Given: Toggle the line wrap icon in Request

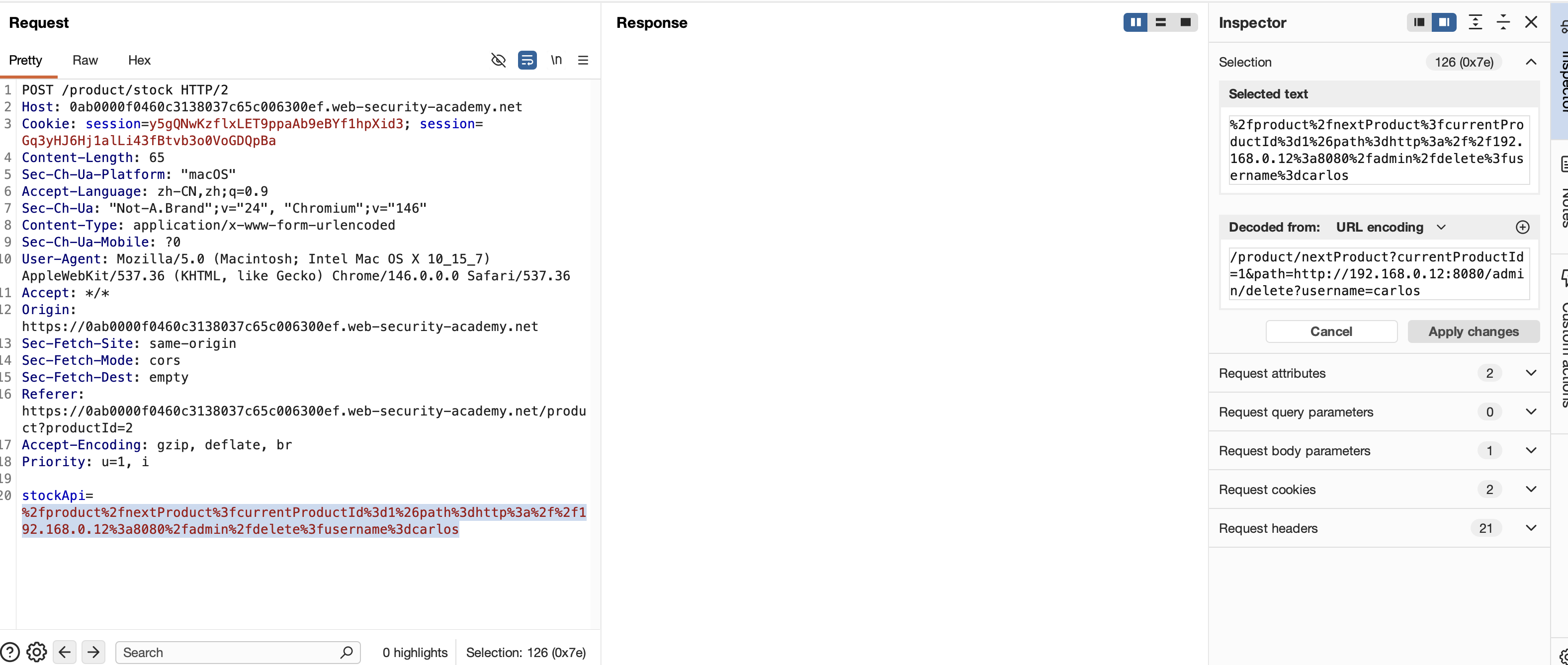Looking at the screenshot, I should coord(527,60).
